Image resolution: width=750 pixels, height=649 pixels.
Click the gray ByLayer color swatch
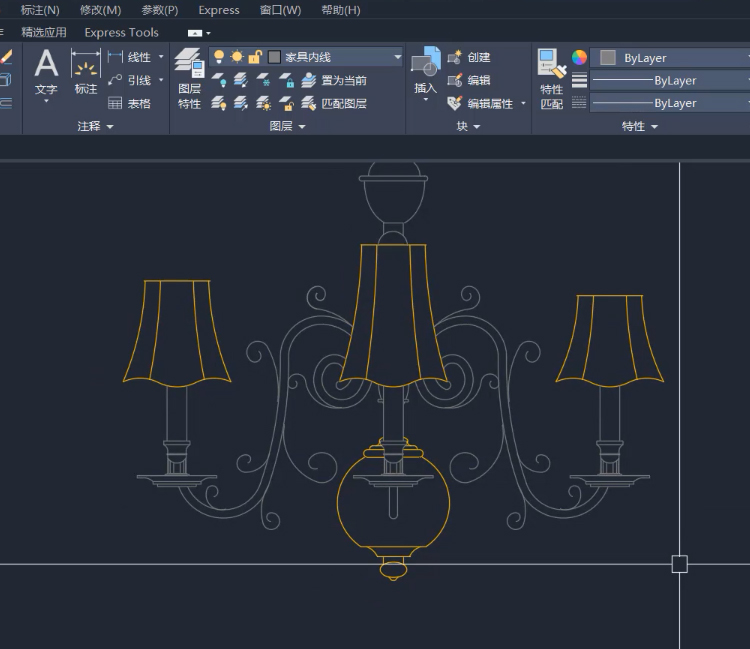[607, 57]
